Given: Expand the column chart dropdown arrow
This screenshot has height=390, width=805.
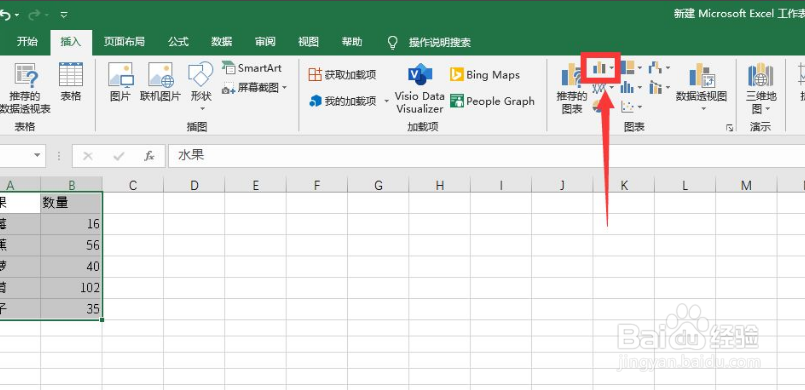Looking at the screenshot, I should pyautogui.click(x=611, y=68).
